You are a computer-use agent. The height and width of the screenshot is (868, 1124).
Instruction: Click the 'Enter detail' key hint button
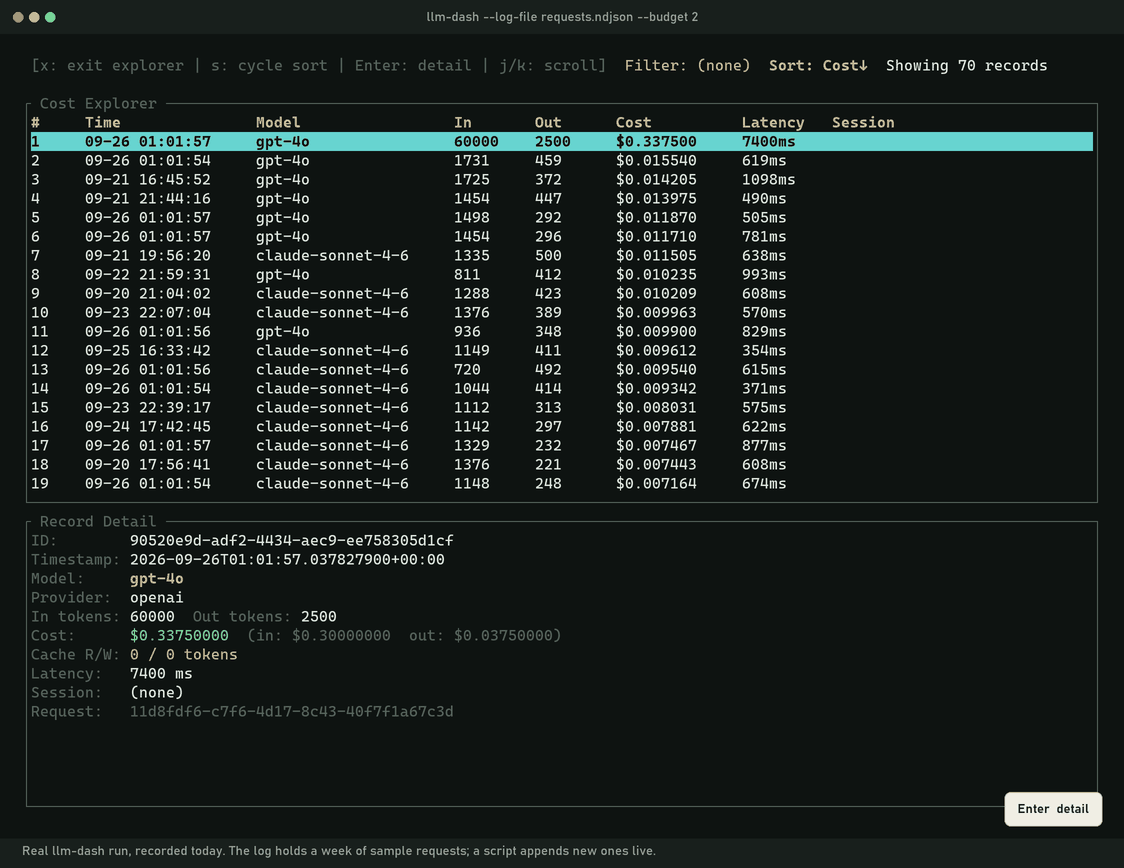coord(1052,809)
